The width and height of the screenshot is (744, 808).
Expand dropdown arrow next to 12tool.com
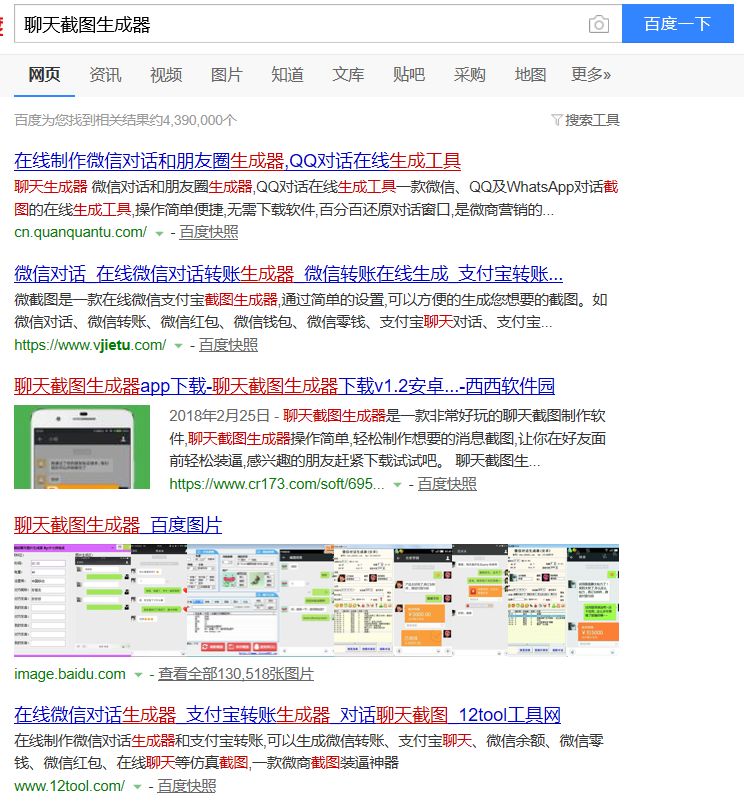click(x=137, y=787)
